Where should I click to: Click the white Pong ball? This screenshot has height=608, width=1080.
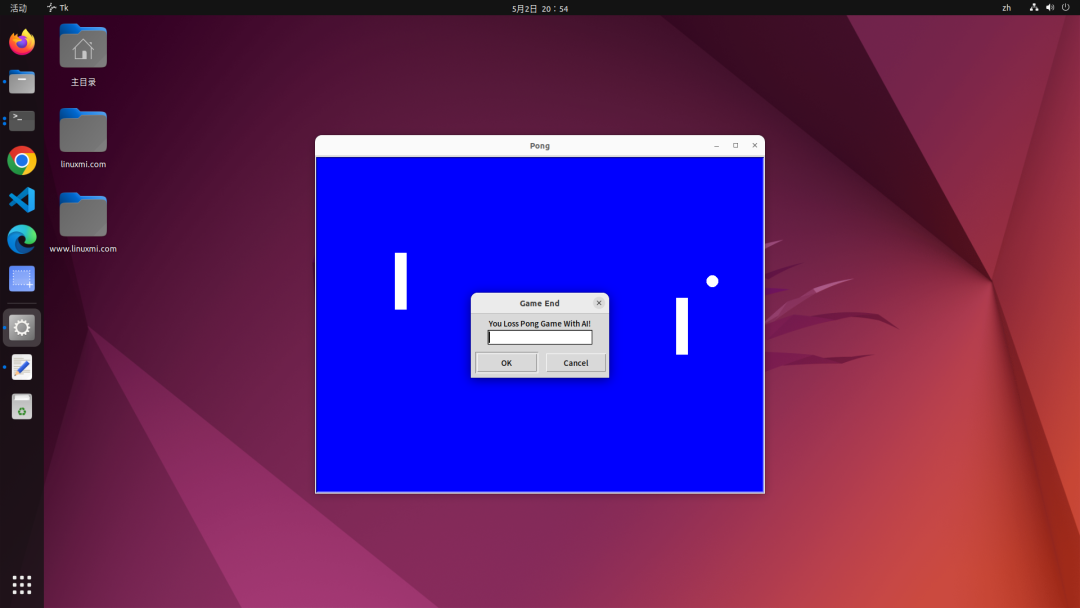[712, 281]
